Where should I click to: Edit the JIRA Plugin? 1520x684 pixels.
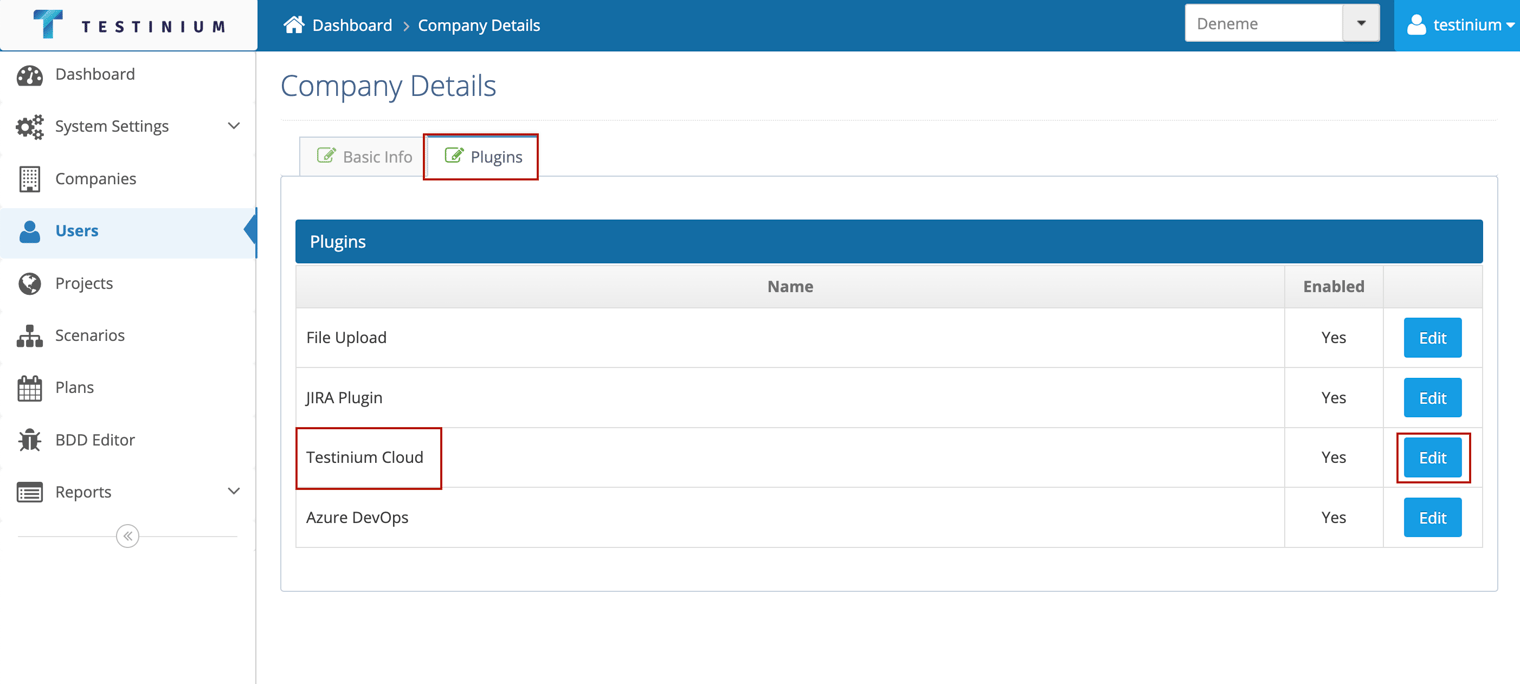[1432, 398]
